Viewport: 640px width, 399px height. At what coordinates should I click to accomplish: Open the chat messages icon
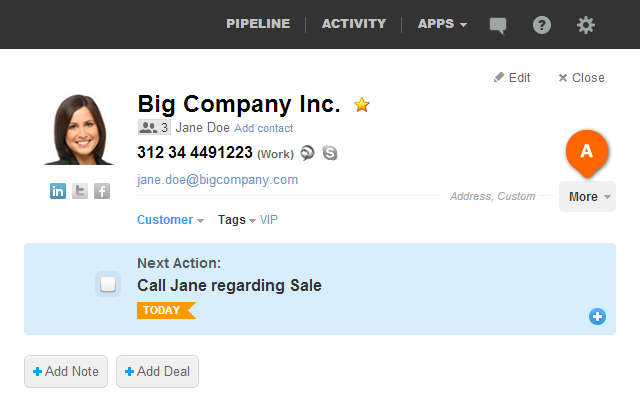(x=498, y=26)
